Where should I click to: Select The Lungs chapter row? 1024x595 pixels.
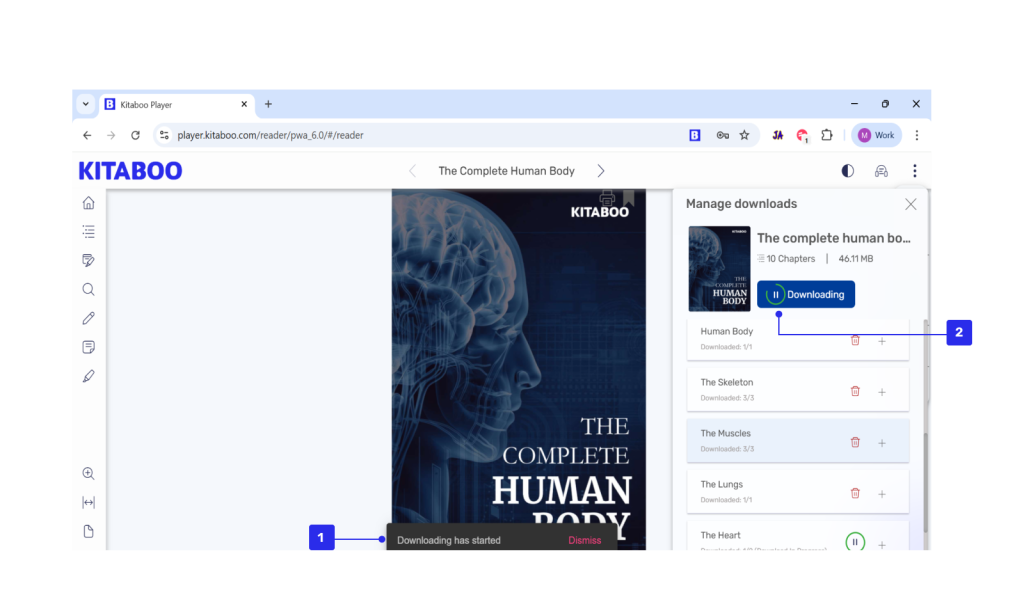[797, 492]
